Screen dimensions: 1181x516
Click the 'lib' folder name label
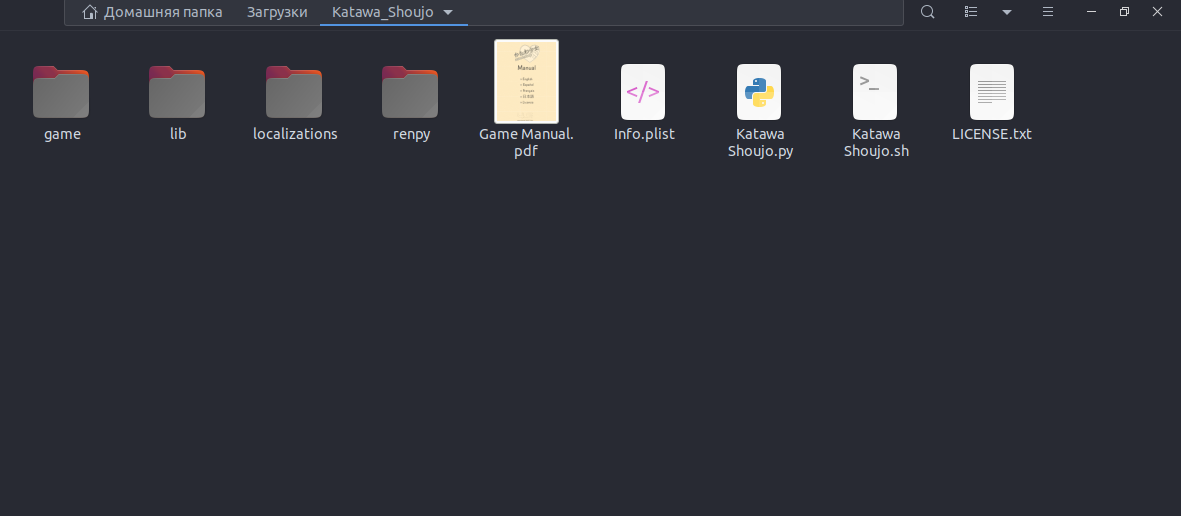pos(178,134)
